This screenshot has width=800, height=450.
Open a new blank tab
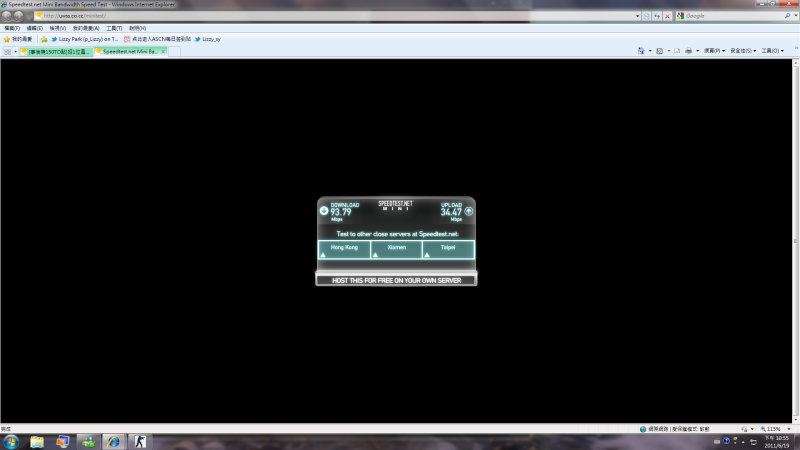174,52
